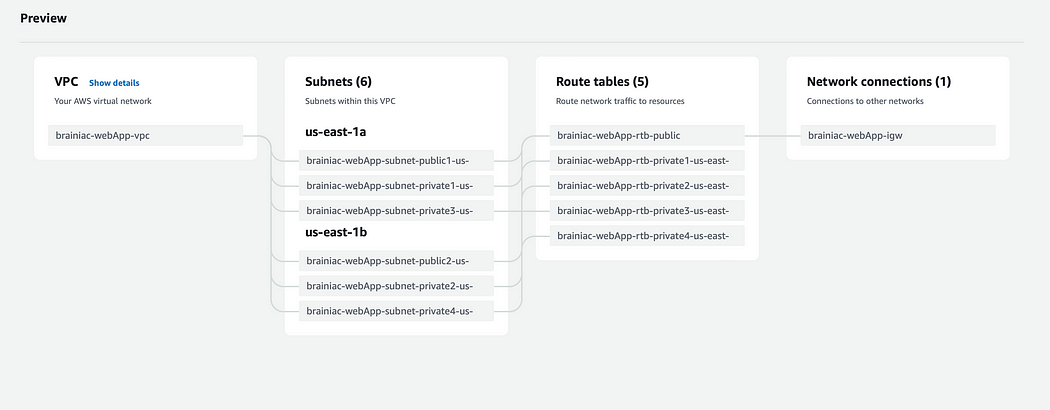Select subnet brainiac-webApp-subnet-private3
The image size is (1050, 410).
point(396,210)
